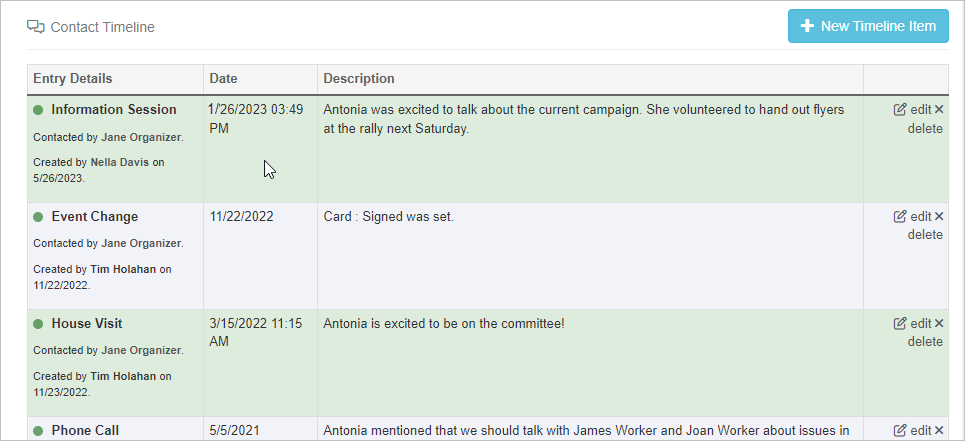The height and width of the screenshot is (441, 965).
Task: Click the Contact Timeline chat bubbles icon
Action: tap(36, 27)
